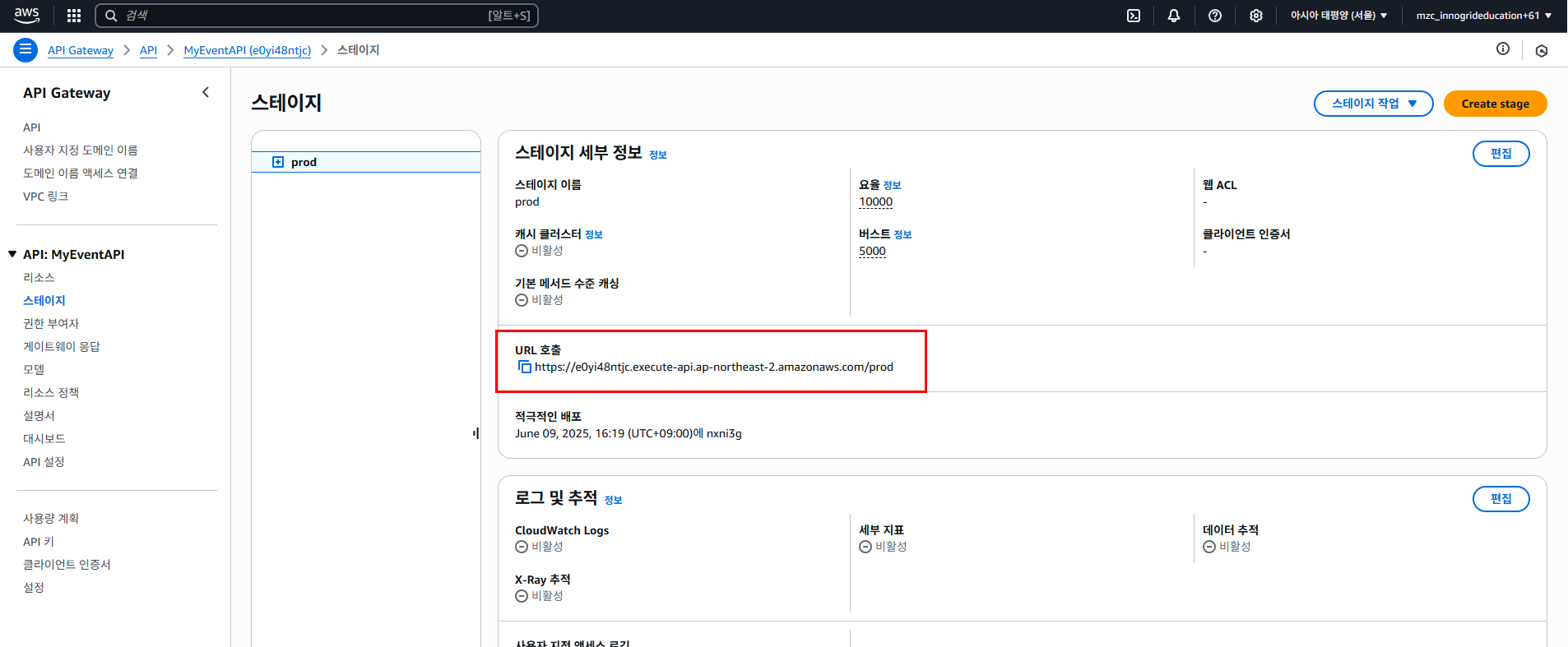Viewport: 1568px width, 647px height.
Task: Expand the prod stage tree node
Action: [x=278, y=162]
